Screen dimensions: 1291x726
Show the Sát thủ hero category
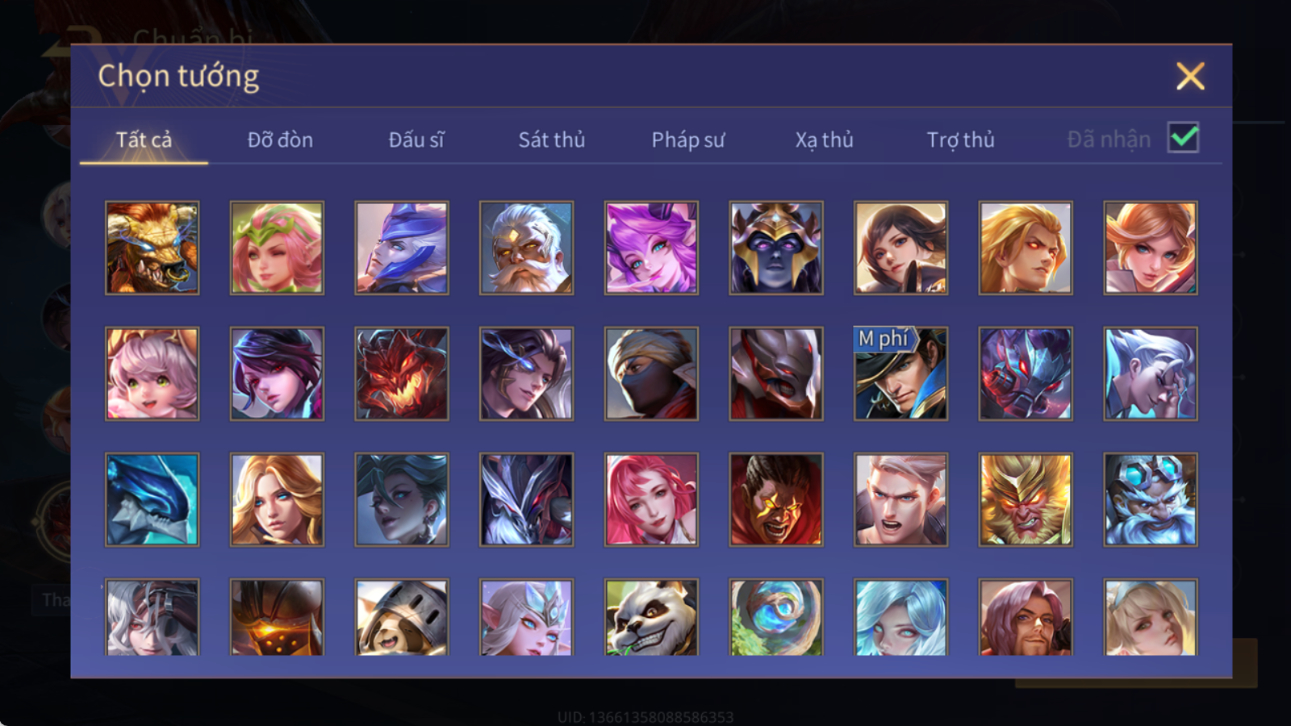(552, 140)
